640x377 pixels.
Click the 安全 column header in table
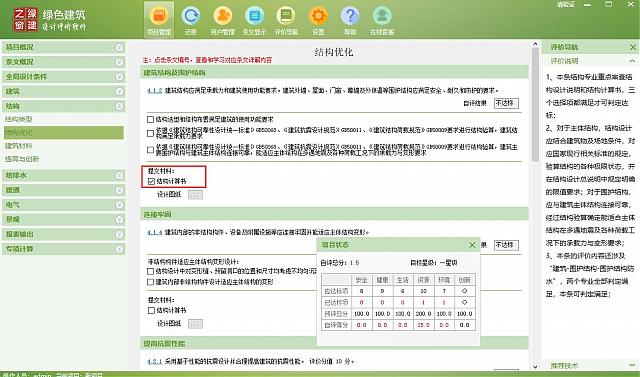pyautogui.click(x=362, y=280)
